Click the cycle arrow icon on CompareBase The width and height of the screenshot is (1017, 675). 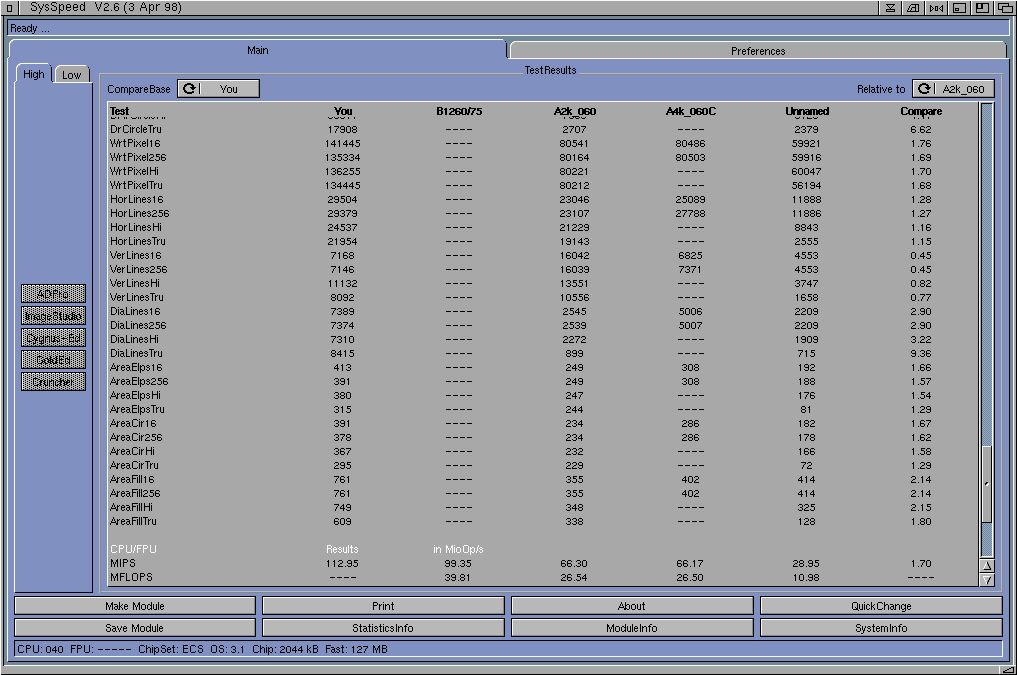point(189,89)
